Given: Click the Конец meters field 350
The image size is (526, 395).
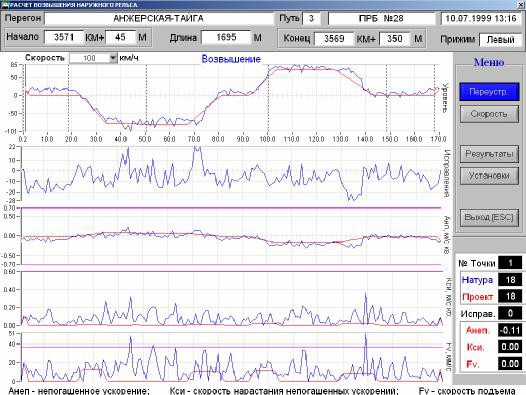Looking at the screenshot, I should click(394, 38).
